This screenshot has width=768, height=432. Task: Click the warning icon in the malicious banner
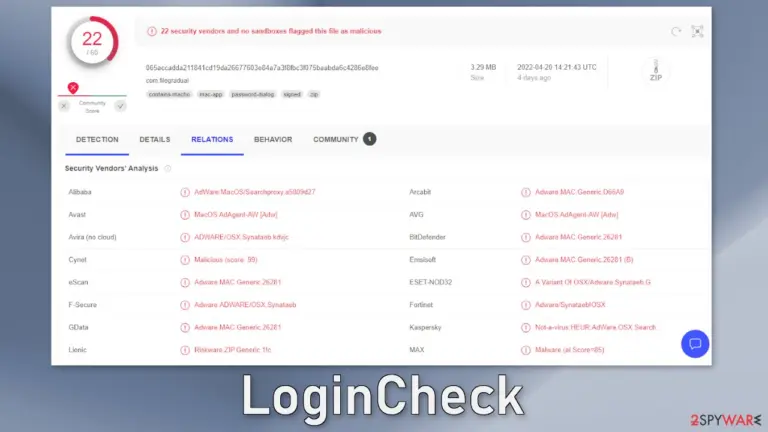(152, 31)
